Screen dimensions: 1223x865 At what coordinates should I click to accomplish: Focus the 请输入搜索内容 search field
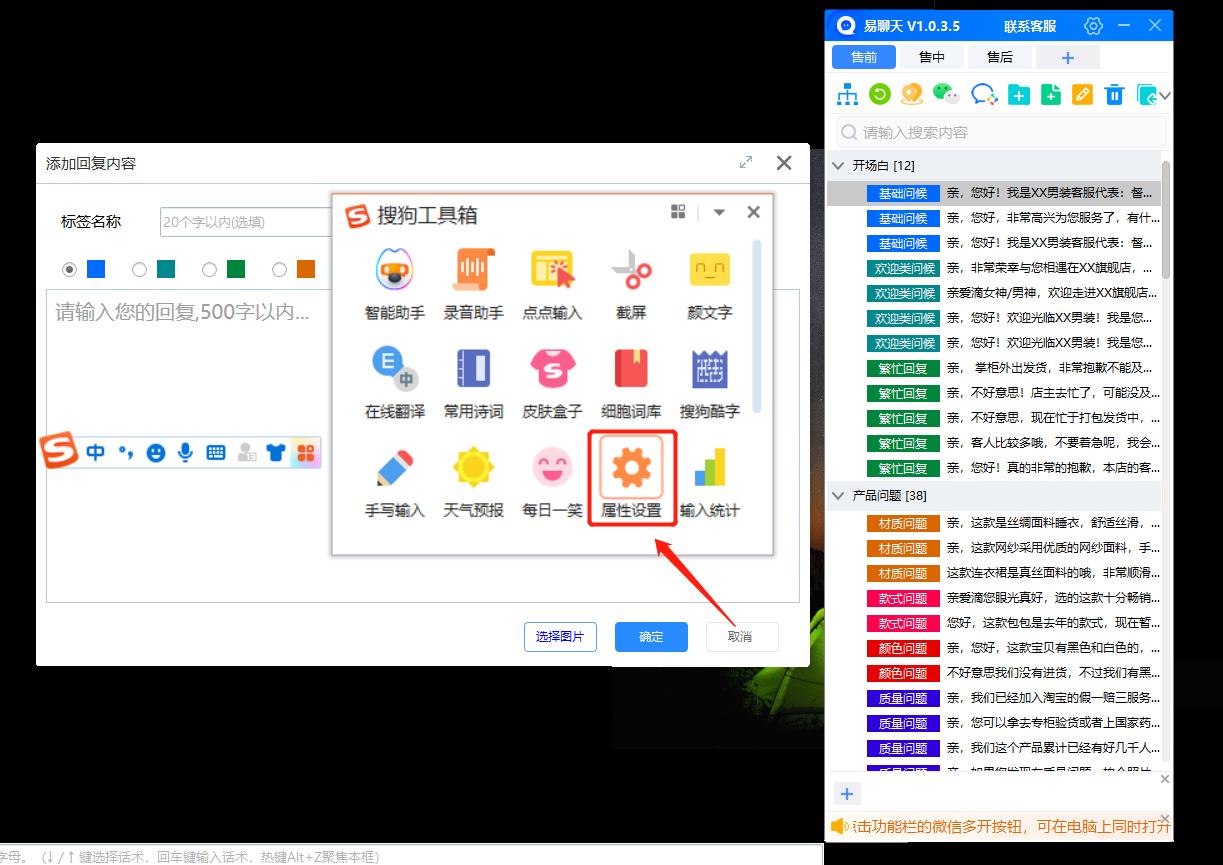[x=1001, y=132]
